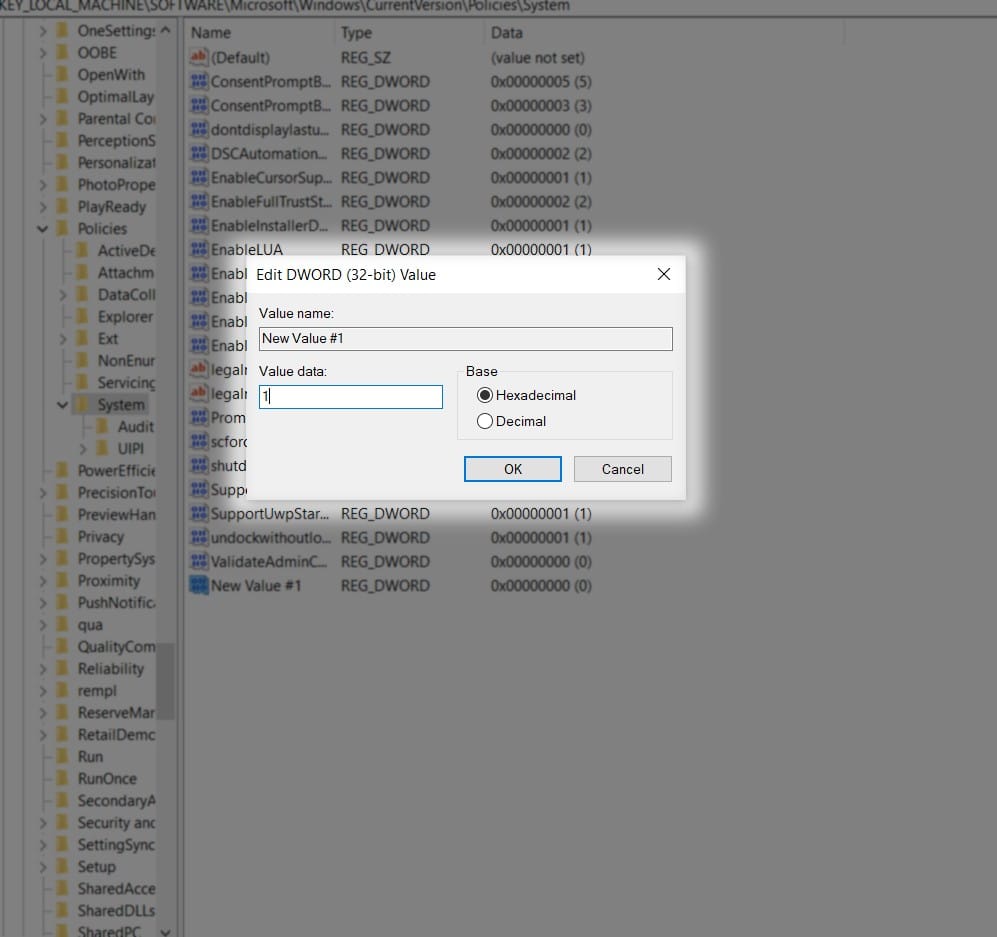This screenshot has height=937, width=997.
Task: Select the Explorer key in the tree
Action: click(x=125, y=317)
